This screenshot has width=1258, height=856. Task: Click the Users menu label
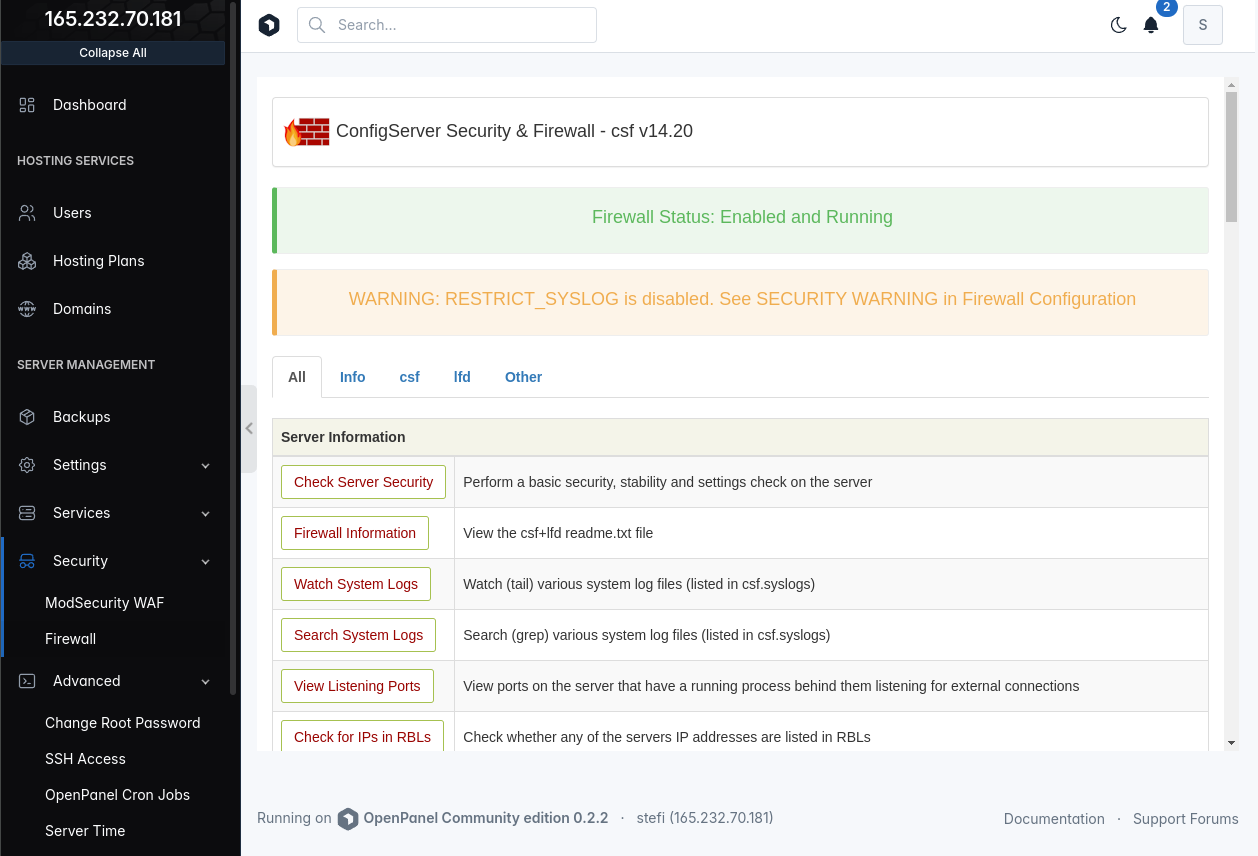click(x=72, y=213)
